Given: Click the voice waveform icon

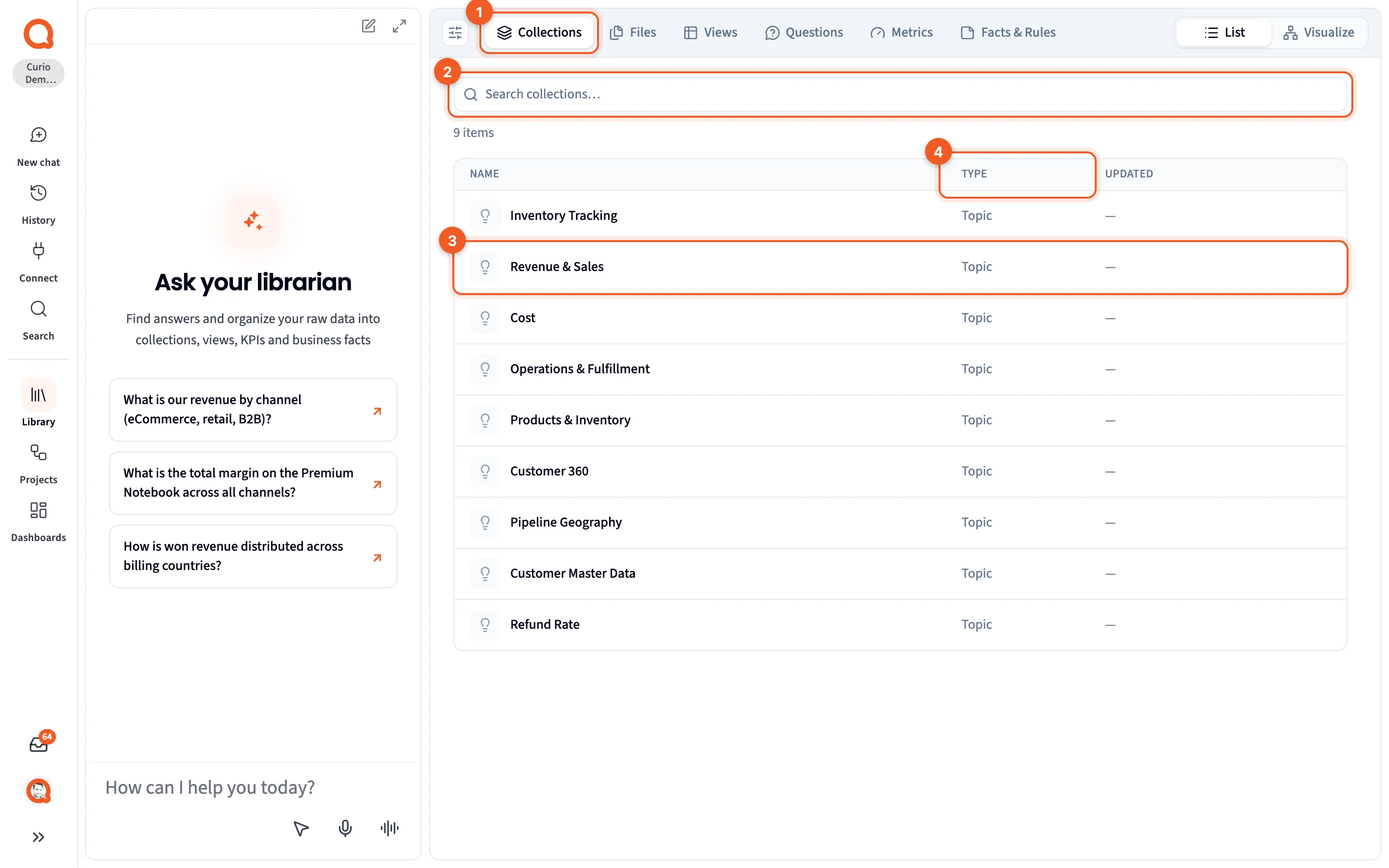Looking at the screenshot, I should [x=389, y=828].
